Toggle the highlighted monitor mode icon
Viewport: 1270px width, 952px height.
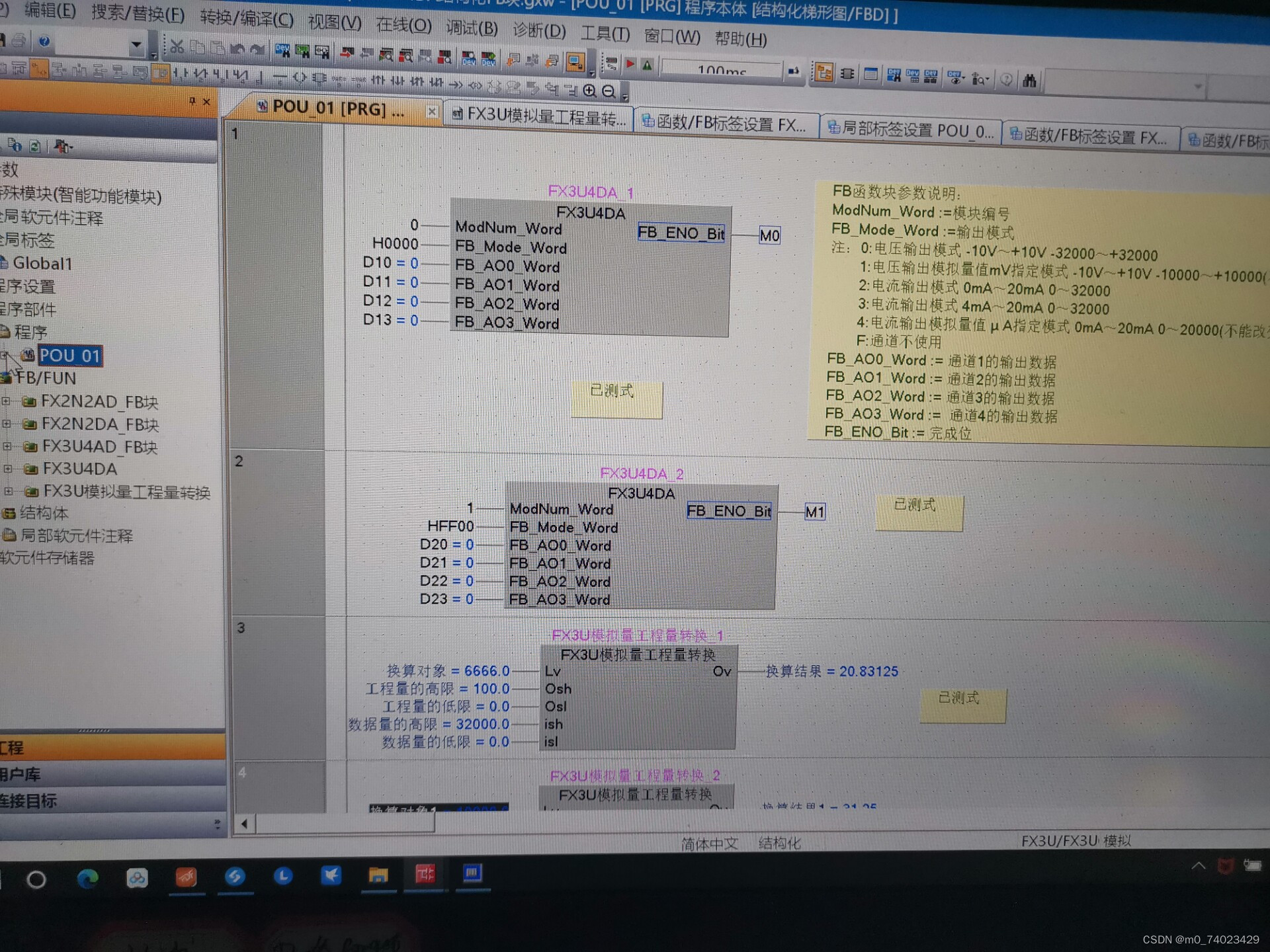(575, 62)
